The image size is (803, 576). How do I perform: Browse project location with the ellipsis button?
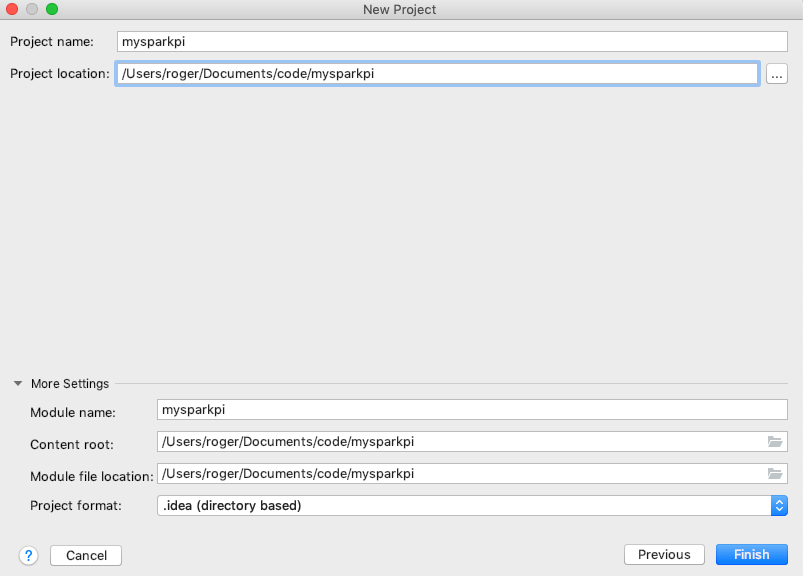[x=777, y=74]
